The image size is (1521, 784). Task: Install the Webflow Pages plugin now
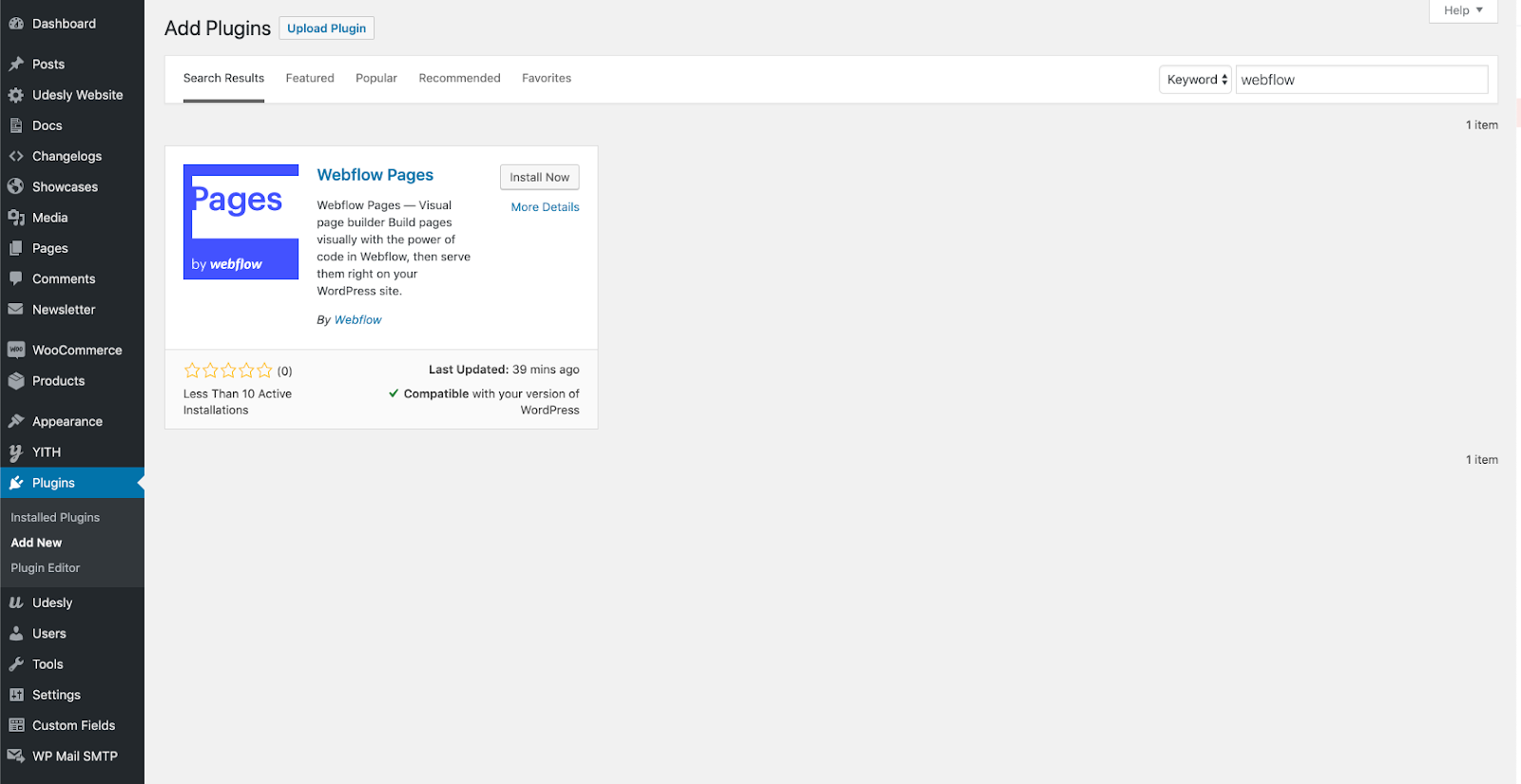(539, 177)
